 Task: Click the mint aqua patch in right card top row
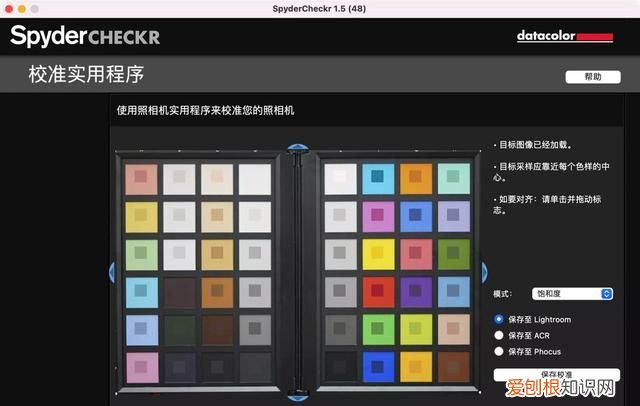(x=454, y=179)
